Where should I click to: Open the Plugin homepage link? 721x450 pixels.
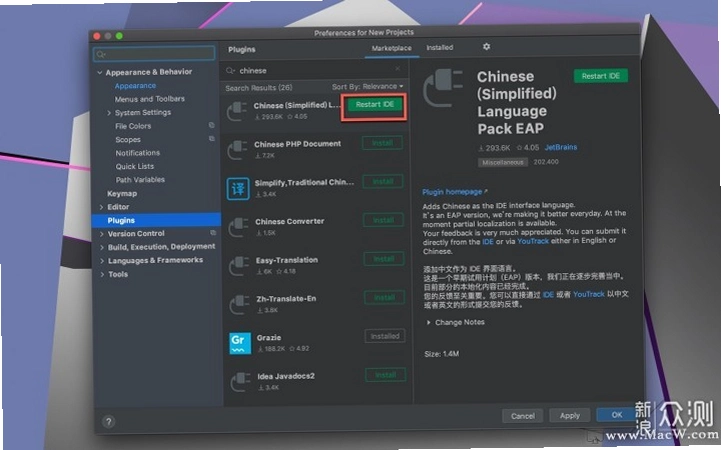tap(454, 192)
